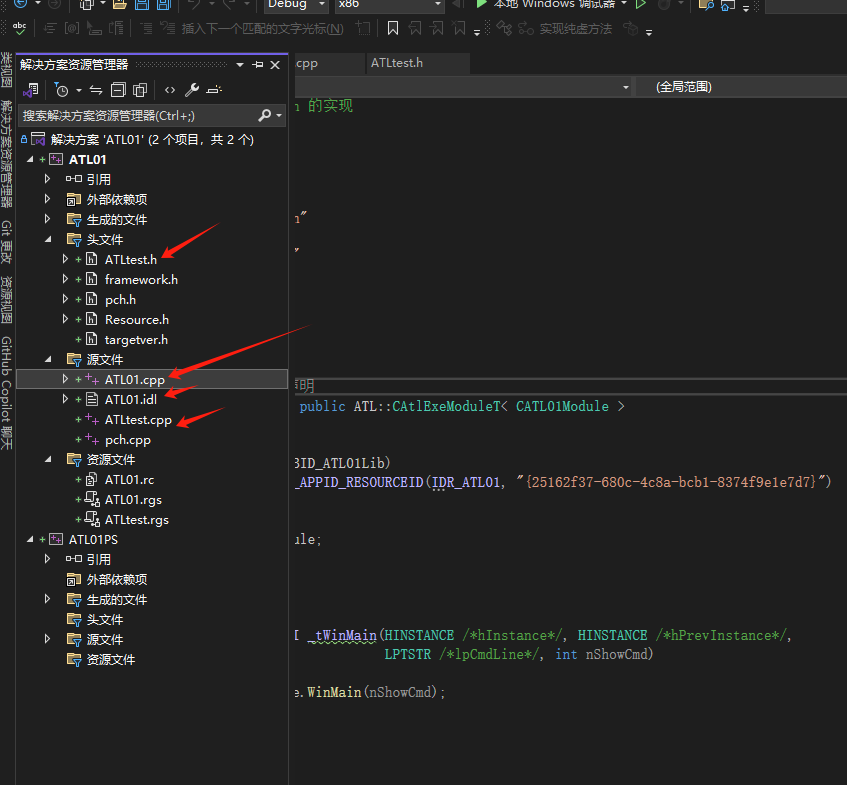
Task: Collapse the ATL01 project node
Action: (x=30, y=159)
